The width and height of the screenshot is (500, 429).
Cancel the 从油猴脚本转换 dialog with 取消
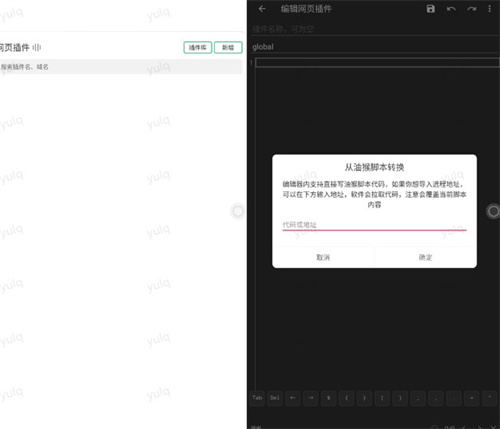tap(323, 257)
